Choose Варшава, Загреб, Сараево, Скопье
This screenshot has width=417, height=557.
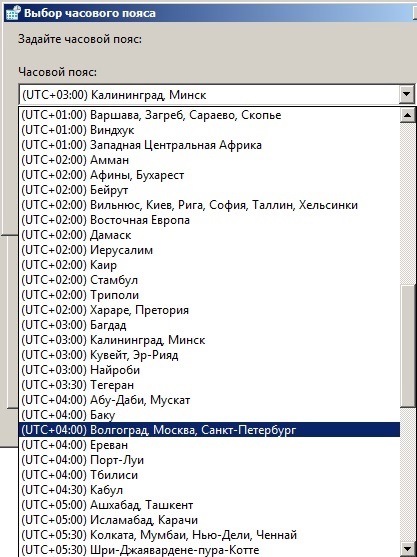pos(209,115)
